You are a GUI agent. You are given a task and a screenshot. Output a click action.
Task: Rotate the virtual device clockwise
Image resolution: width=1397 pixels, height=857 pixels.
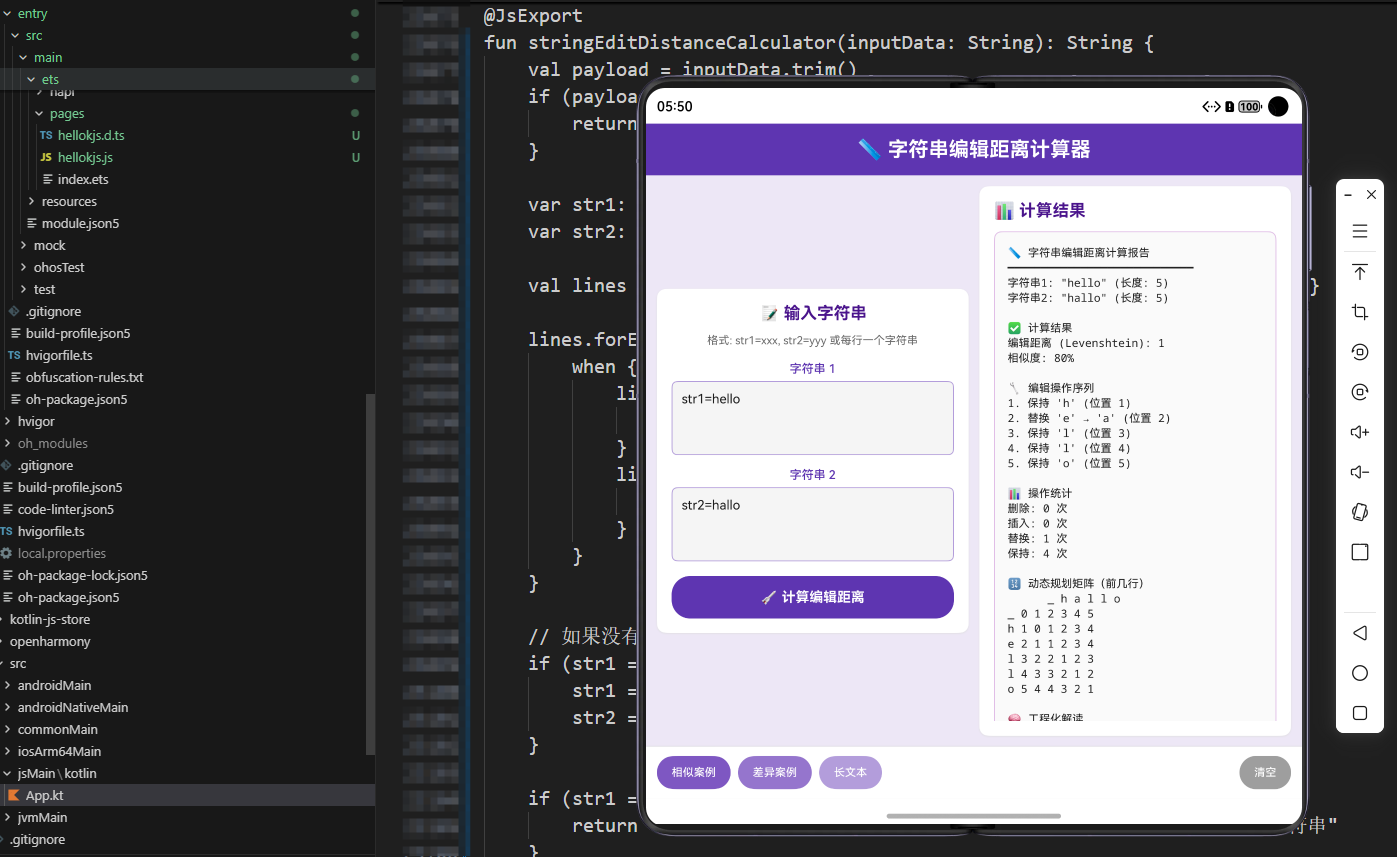1360,391
